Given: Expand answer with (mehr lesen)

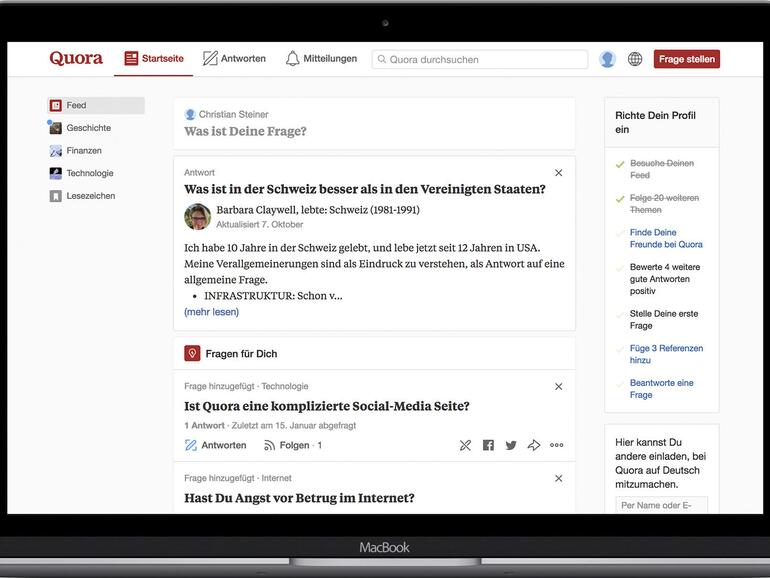Looking at the screenshot, I should pos(211,312).
